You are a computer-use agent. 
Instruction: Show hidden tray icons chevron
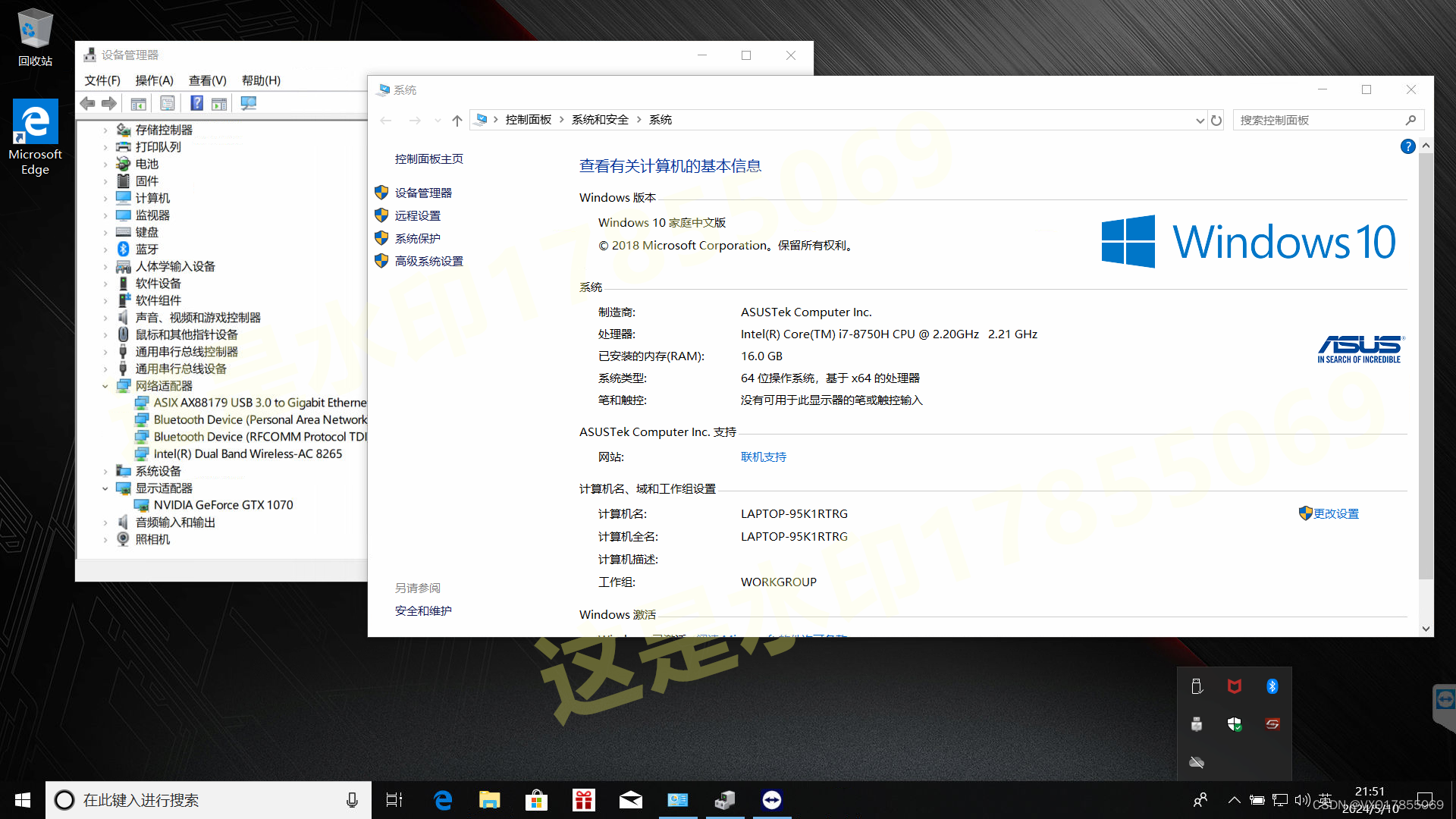coord(1234,800)
